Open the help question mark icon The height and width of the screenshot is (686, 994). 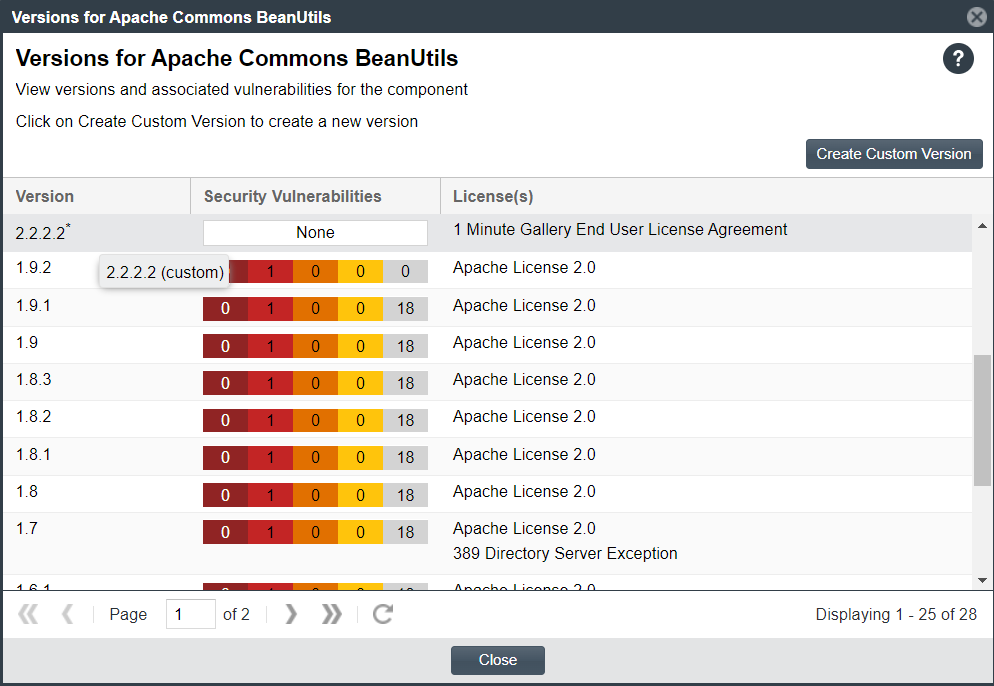tap(958, 59)
